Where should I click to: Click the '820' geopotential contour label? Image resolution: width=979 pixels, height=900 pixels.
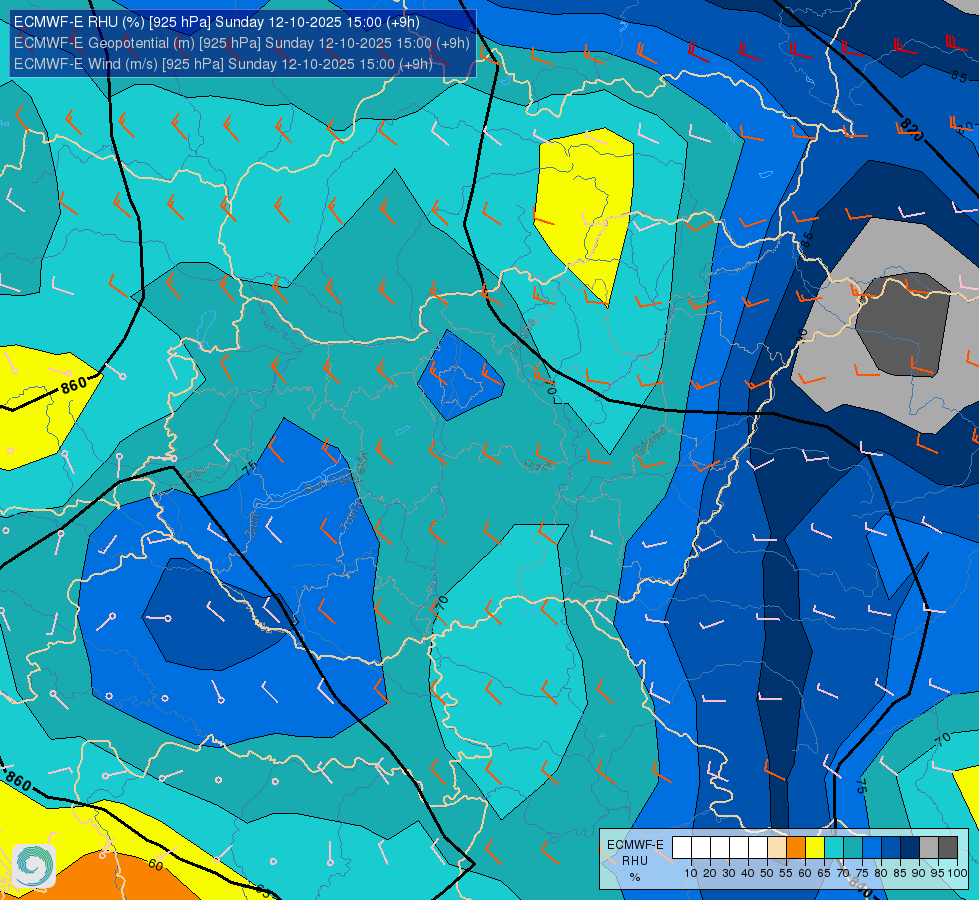point(911,130)
